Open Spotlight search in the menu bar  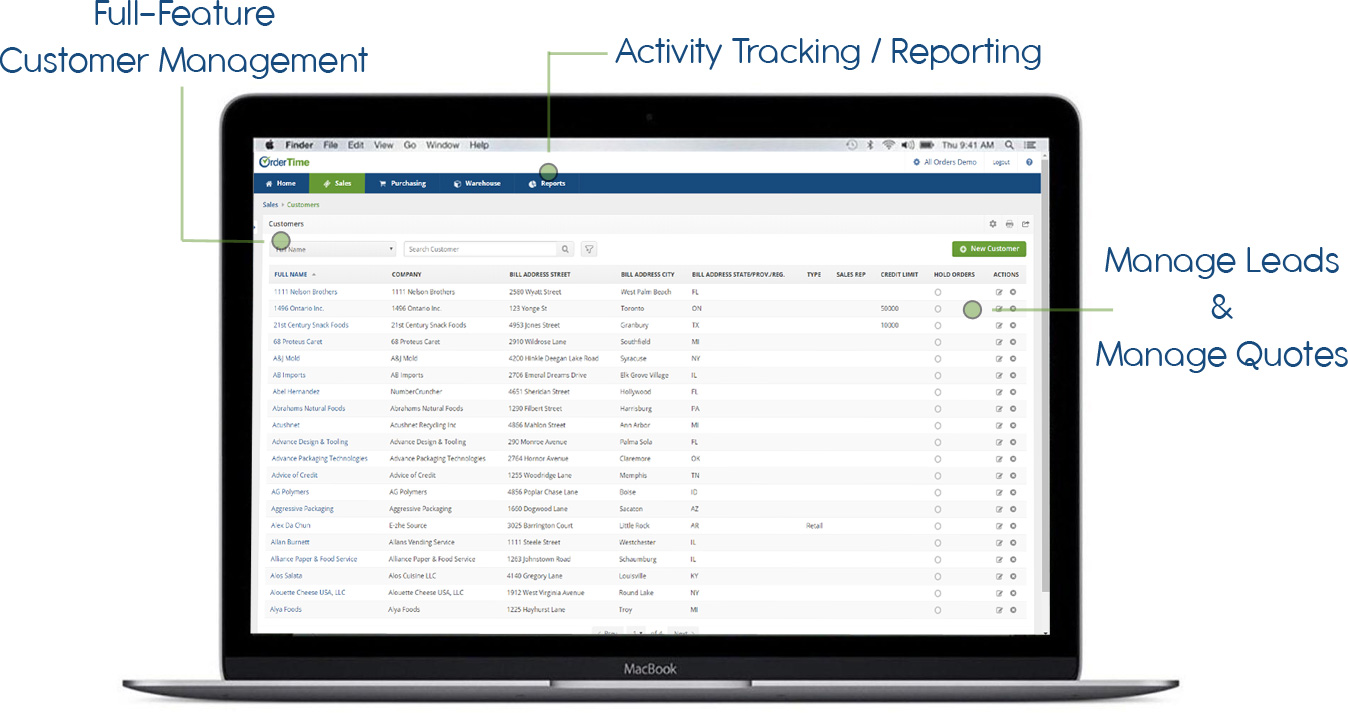point(1009,145)
